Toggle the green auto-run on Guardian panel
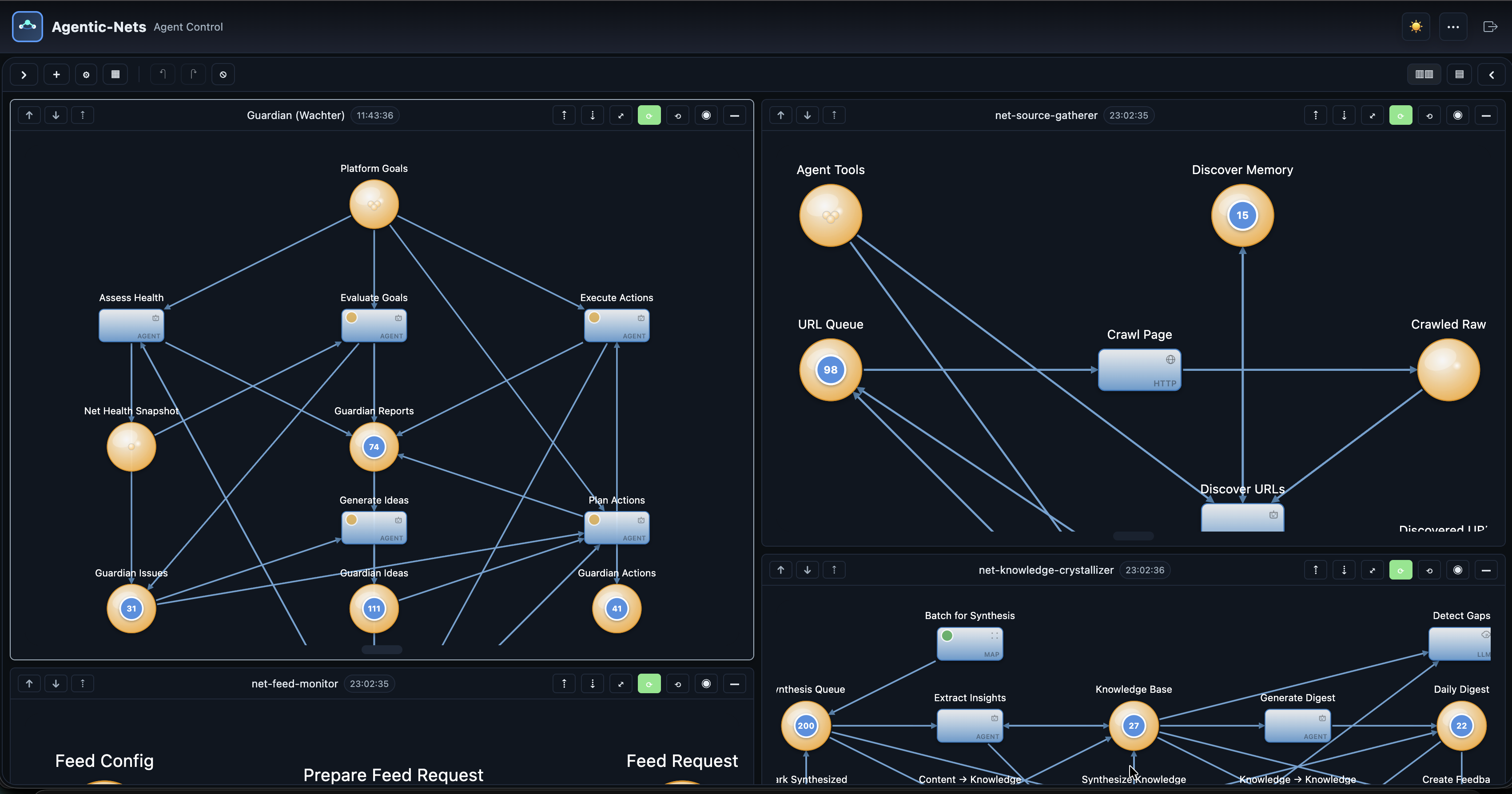Viewport: 1512px width, 794px height. [x=649, y=115]
